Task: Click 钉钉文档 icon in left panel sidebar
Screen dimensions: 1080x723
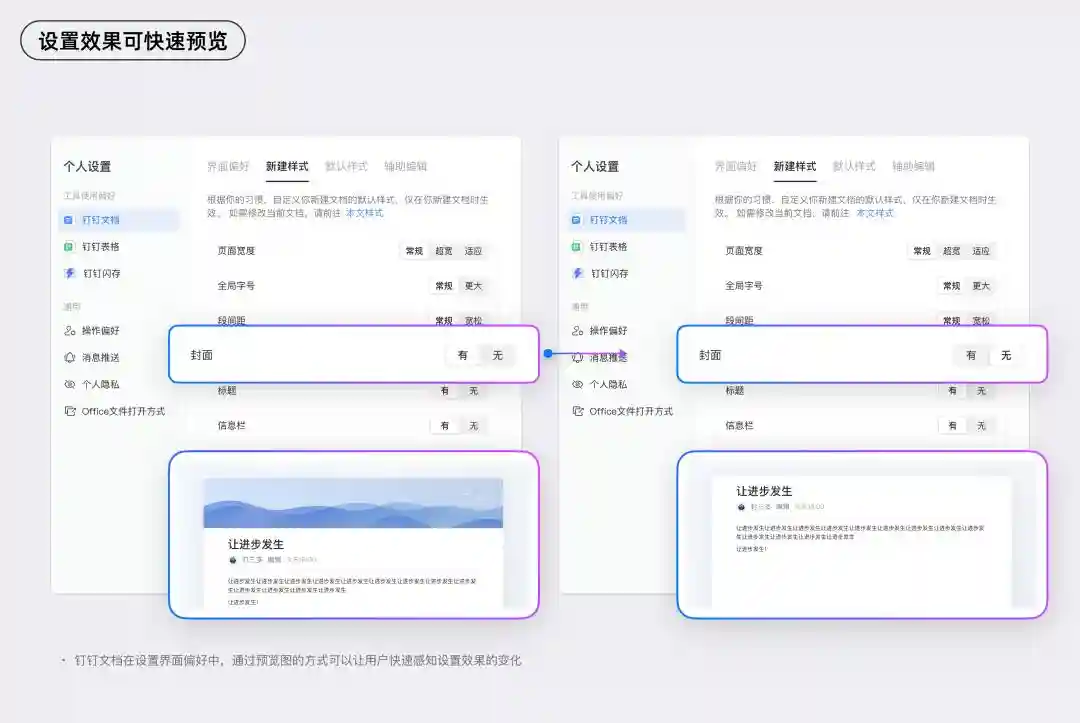Action: tap(69, 220)
